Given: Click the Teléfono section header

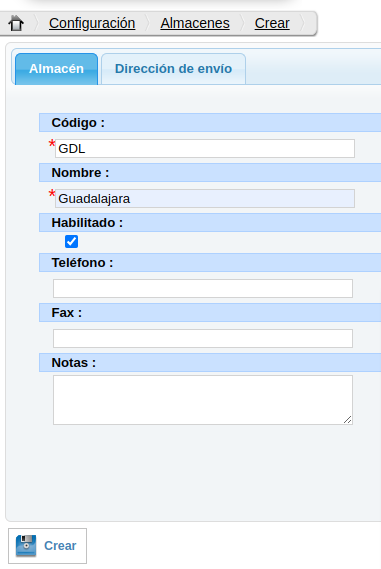Looking at the screenshot, I should [210, 262].
